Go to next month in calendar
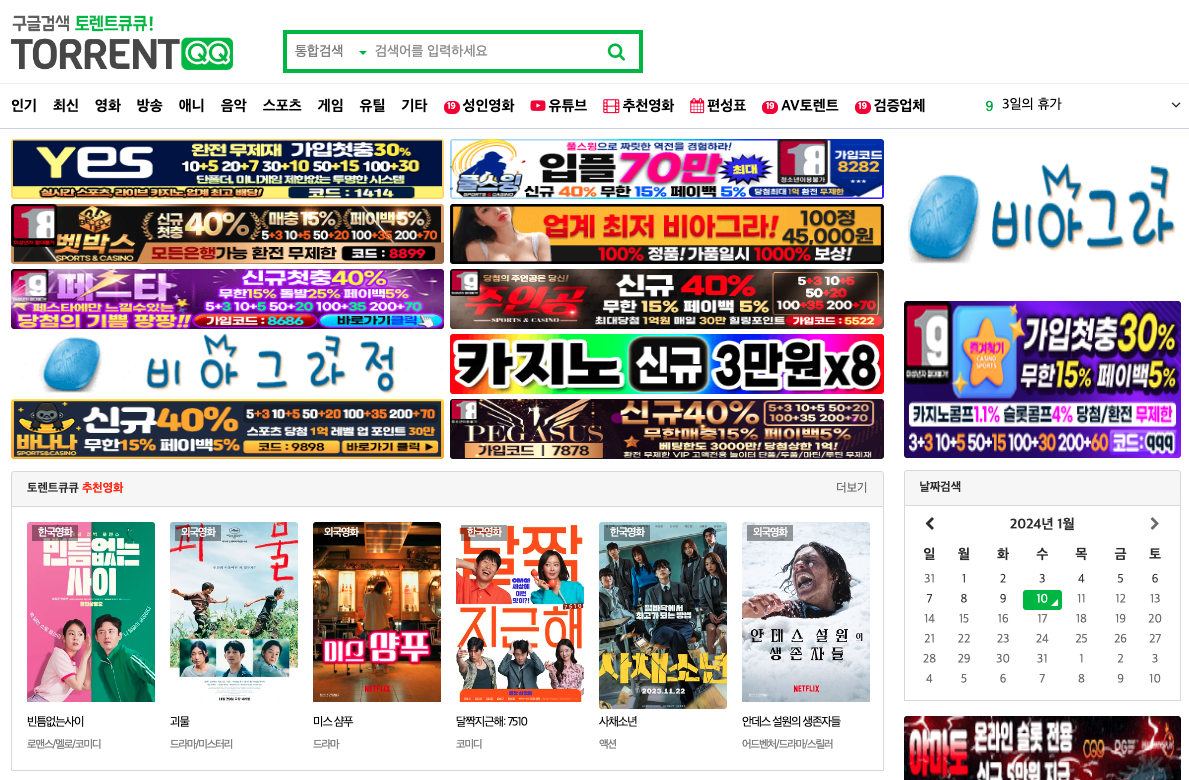 click(x=1154, y=524)
